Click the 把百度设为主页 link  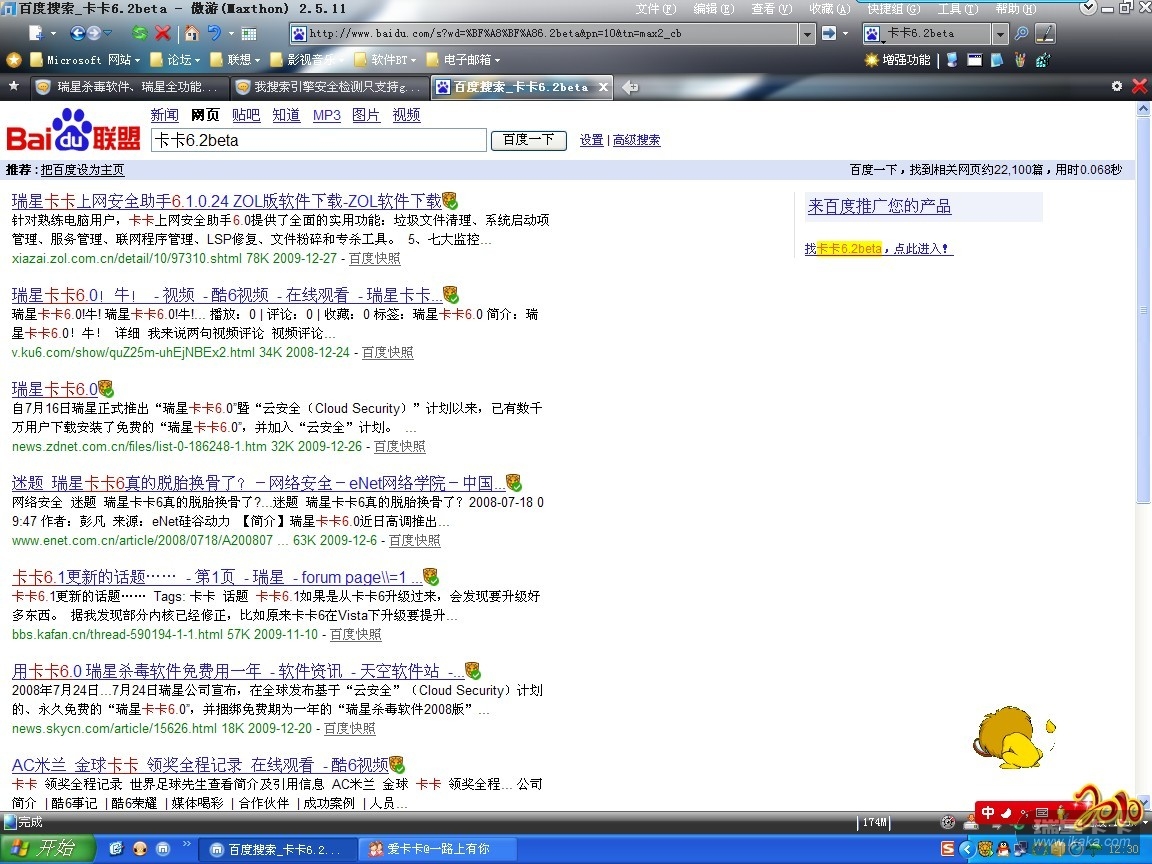tap(82, 170)
